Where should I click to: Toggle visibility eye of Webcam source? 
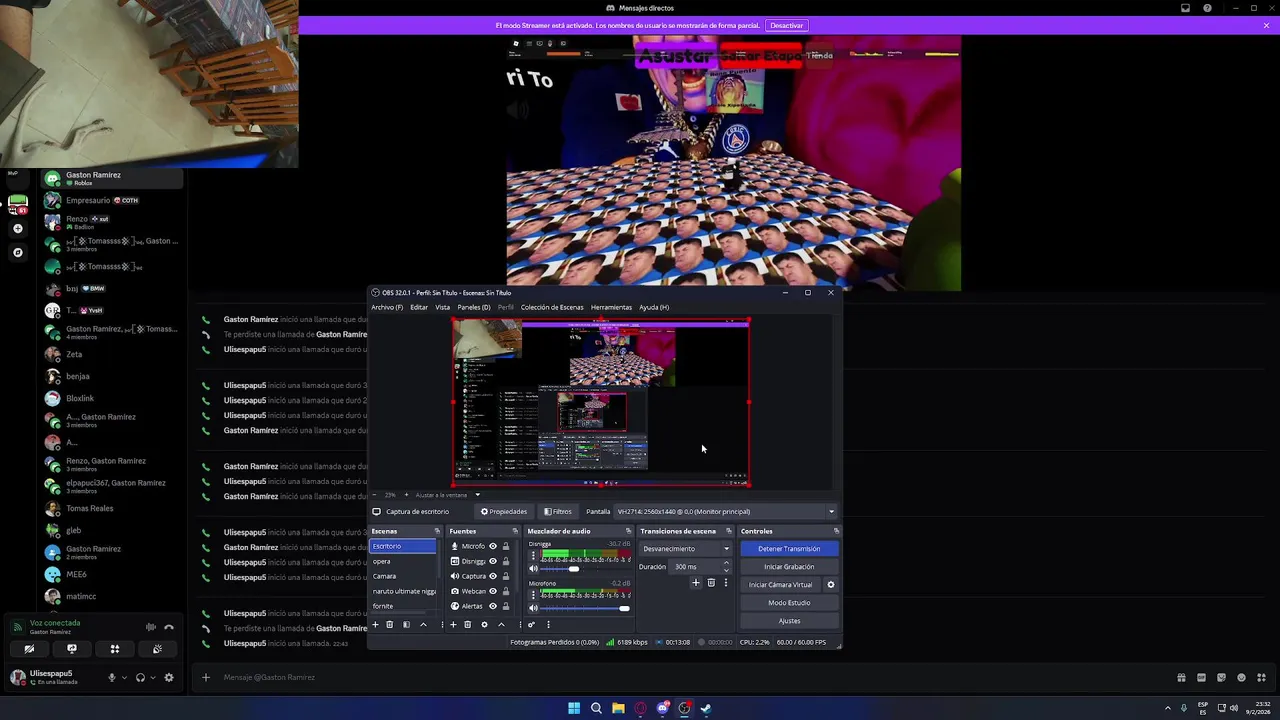click(x=492, y=591)
